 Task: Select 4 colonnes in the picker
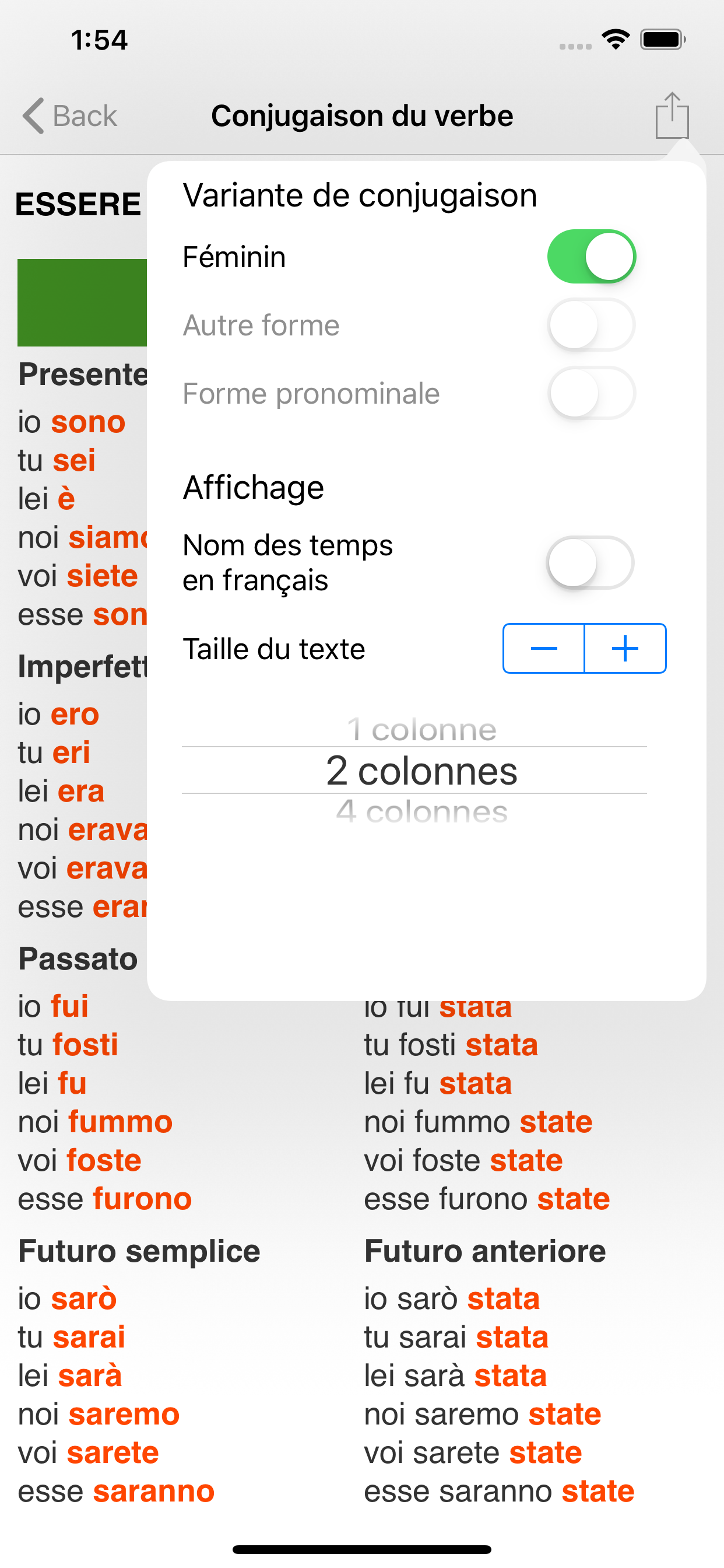(421, 811)
